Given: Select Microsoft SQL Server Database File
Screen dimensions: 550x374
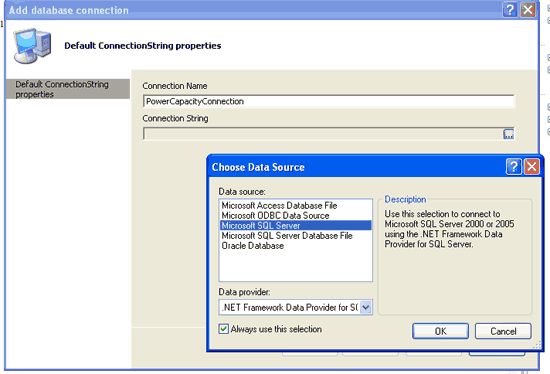Looking at the screenshot, I should tap(295, 235).
